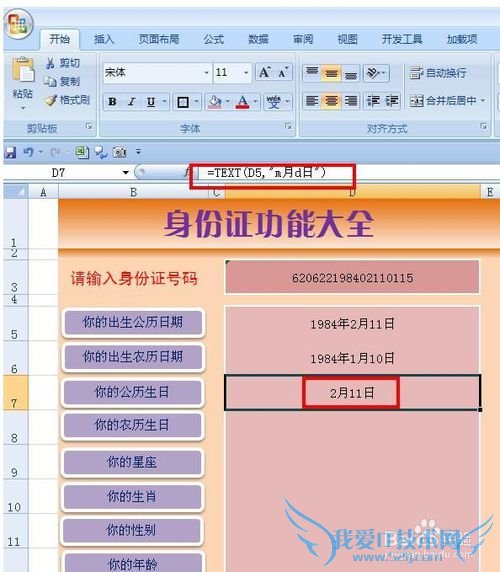Open the 审阅 (Review) tab
The height and width of the screenshot is (572, 500).
tap(303, 39)
